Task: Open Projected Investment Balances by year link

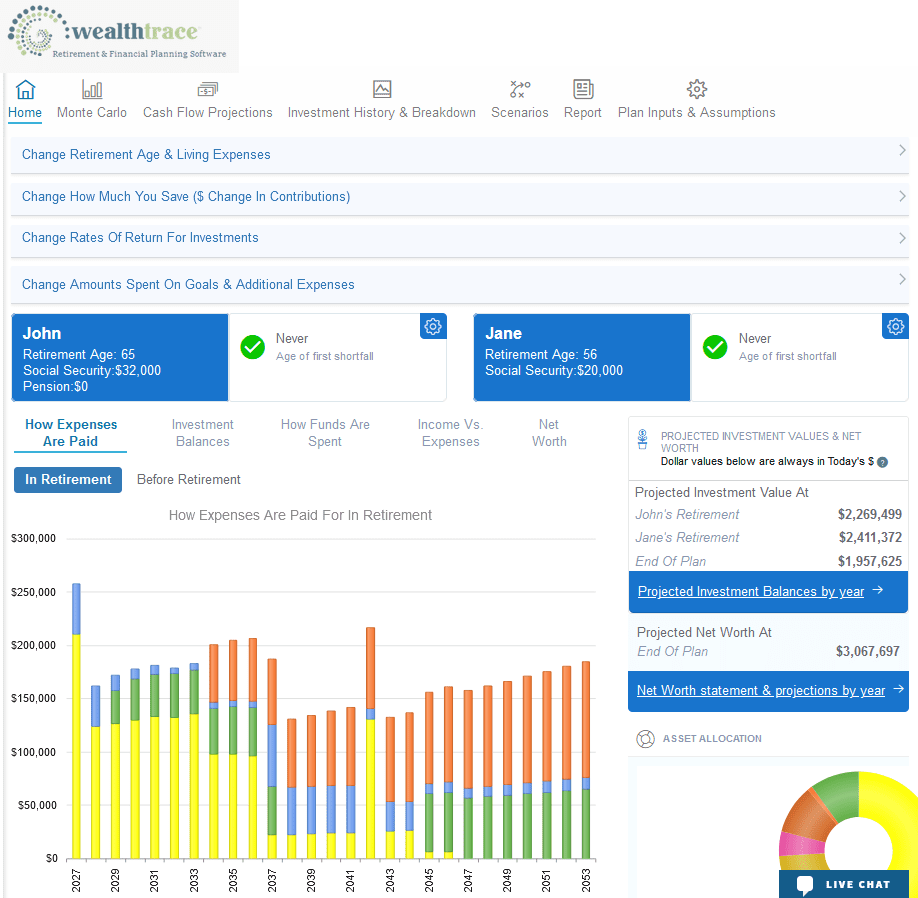Action: point(751,592)
